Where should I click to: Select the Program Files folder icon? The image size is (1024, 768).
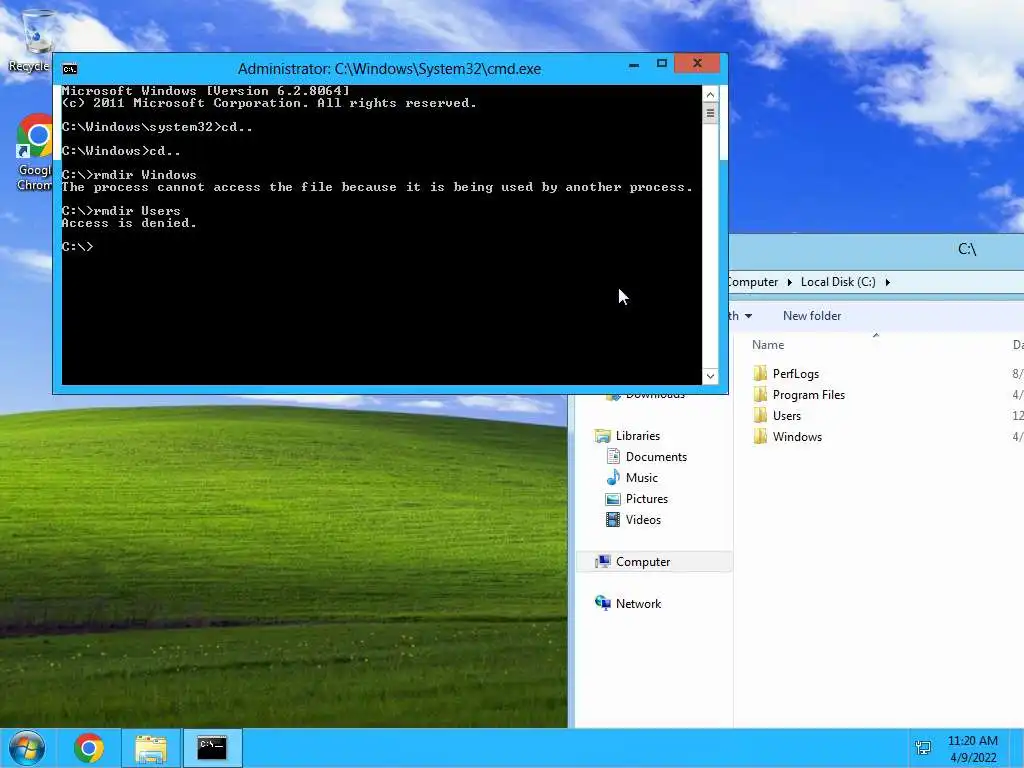(x=760, y=394)
